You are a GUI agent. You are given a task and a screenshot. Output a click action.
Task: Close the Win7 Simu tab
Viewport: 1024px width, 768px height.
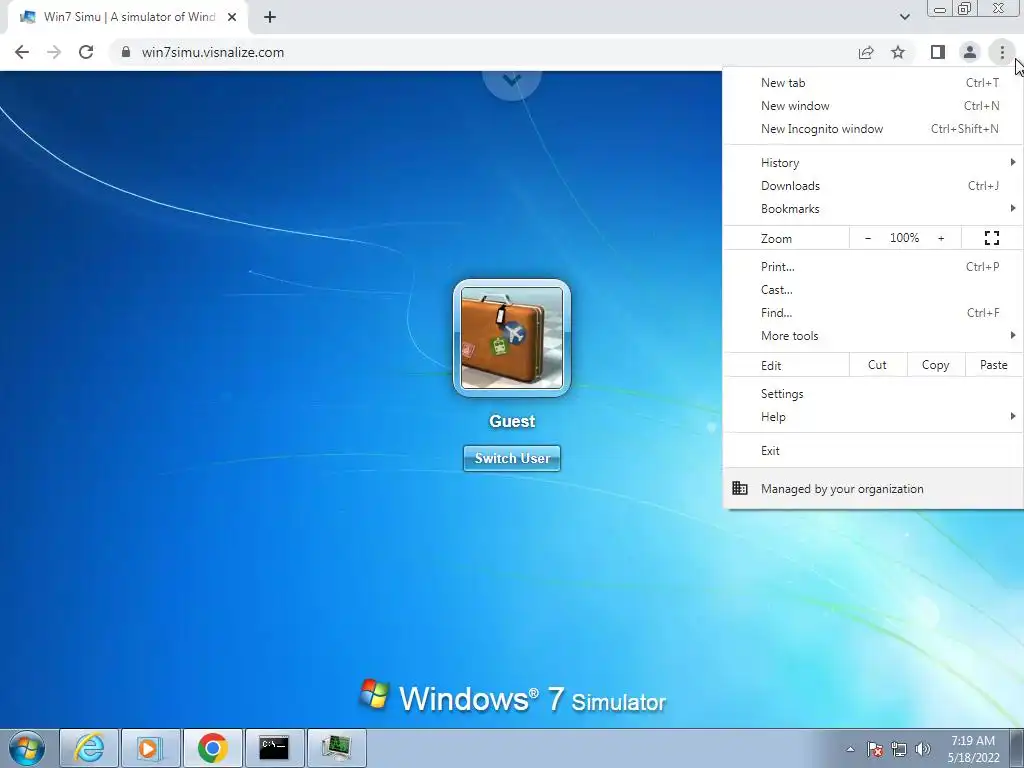(232, 17)
